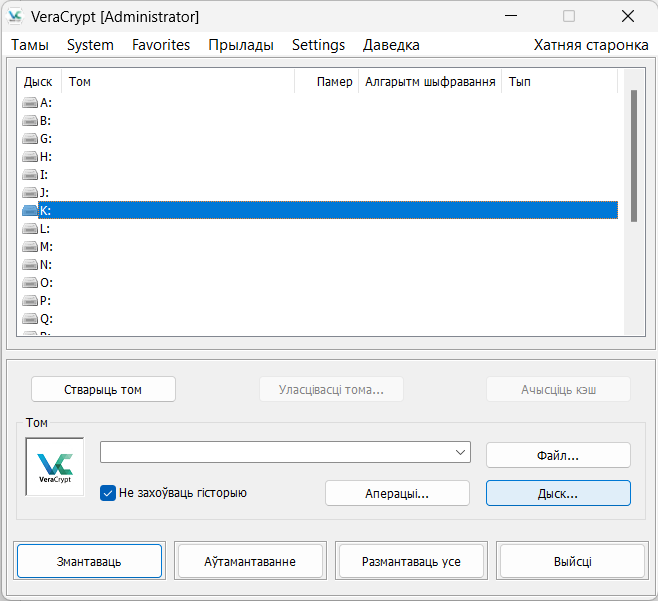Click the VeraCrypt logo in the Том group
This screenshot has width=658, height=601.
point(55,467)
